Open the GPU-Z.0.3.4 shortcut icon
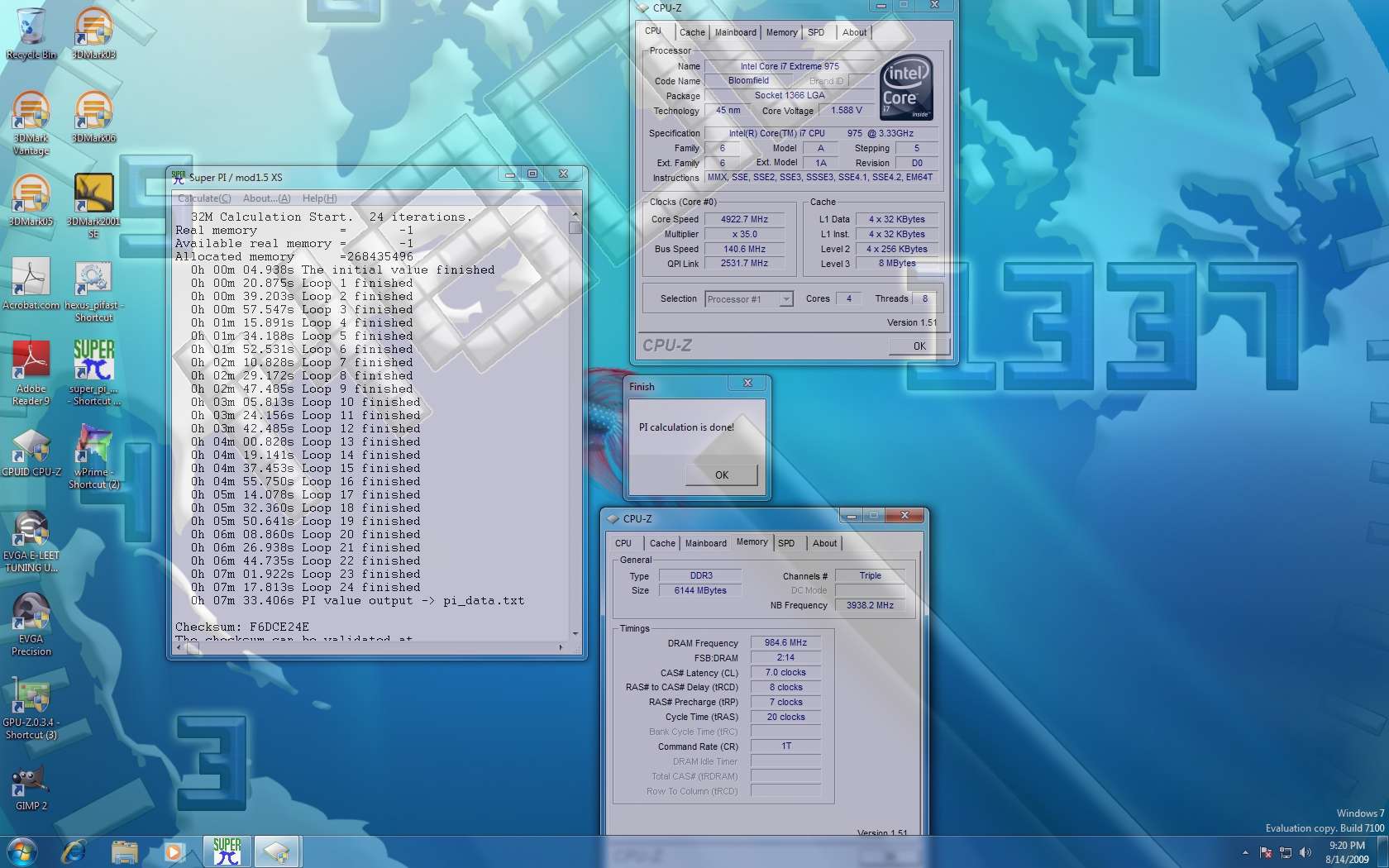The height and width of the screenshot is (868, 1389). [31, 708]
